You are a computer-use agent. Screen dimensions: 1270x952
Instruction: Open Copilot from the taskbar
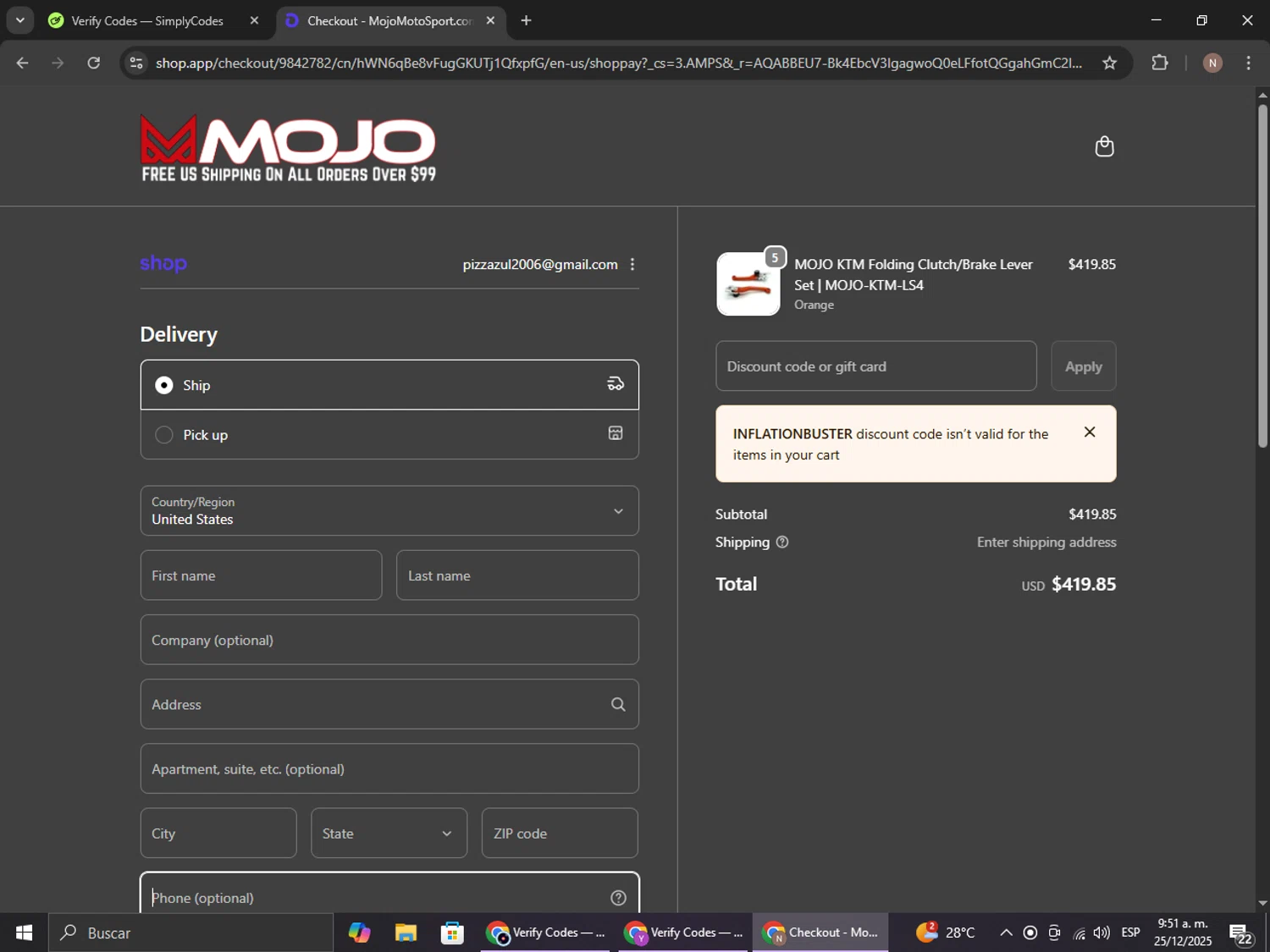[x=359, y=933]
